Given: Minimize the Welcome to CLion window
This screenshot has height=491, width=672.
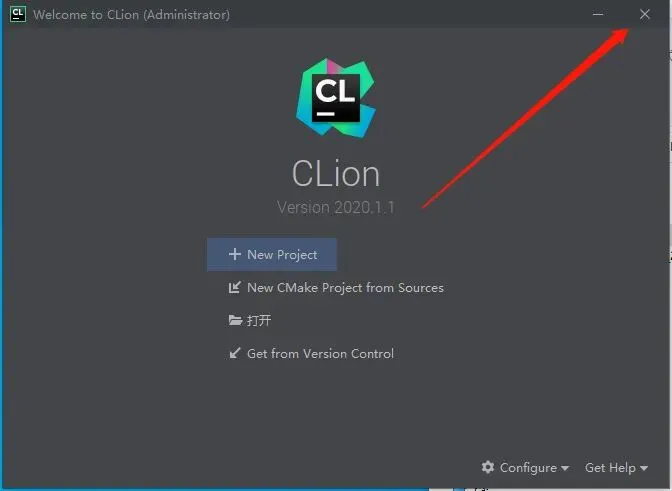Looking at the screenshot, I should click(x=598, y=14).
